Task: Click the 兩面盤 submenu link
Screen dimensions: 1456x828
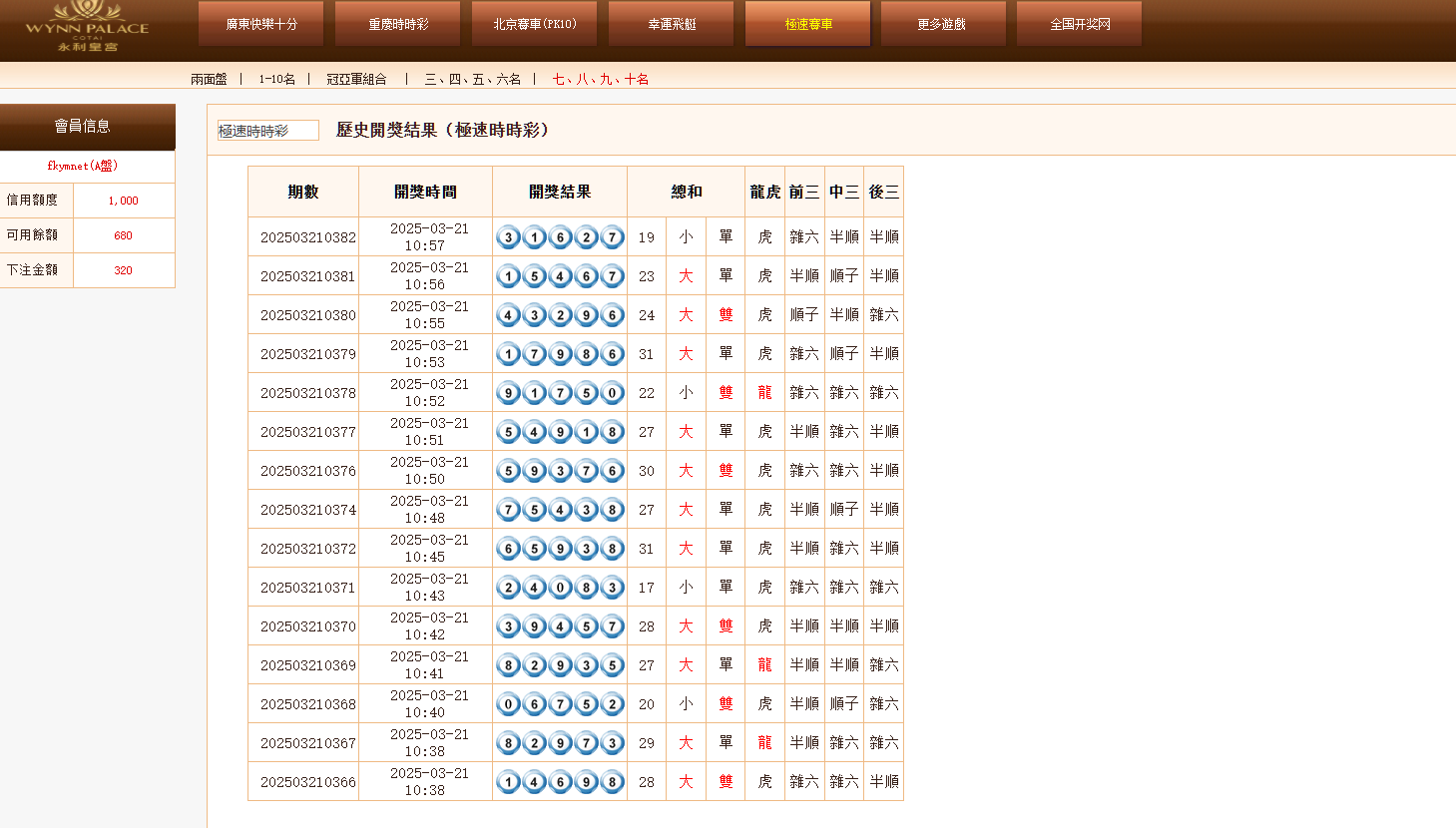Action: tap(209, 79)
